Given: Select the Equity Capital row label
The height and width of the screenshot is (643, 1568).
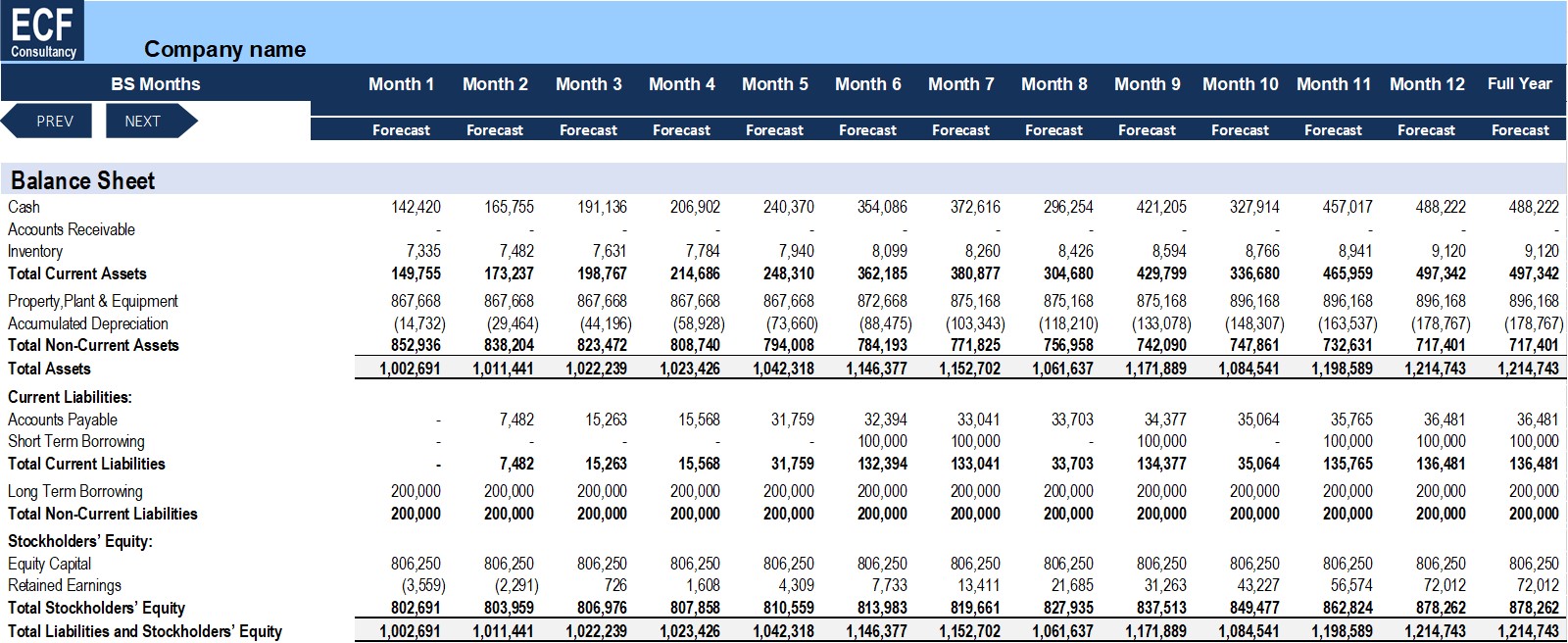Looking at the screenshot, I should [x=49, y=564].
